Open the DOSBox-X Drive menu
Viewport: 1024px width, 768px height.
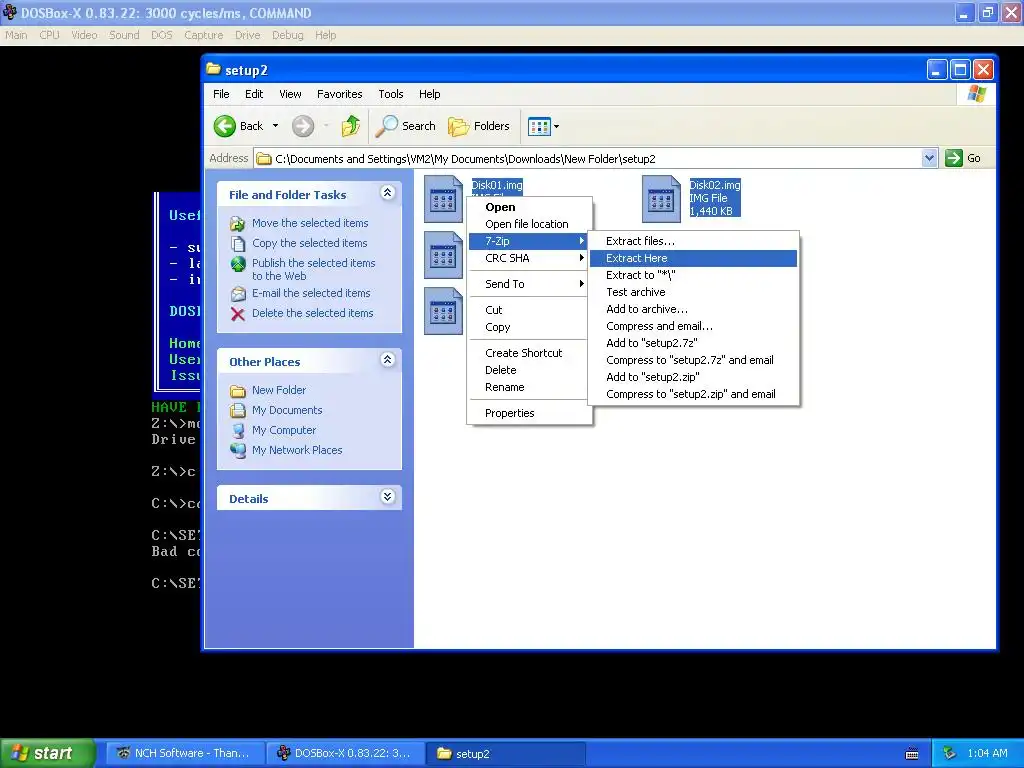pyautogui.click(x=248, y=35)
